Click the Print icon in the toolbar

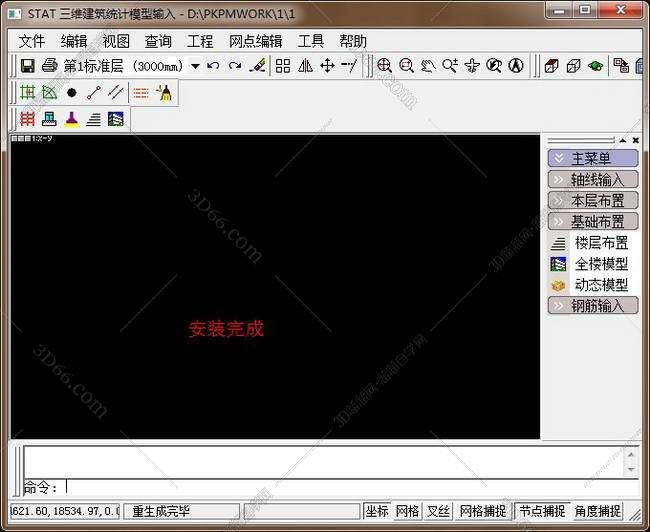point(50,66)
